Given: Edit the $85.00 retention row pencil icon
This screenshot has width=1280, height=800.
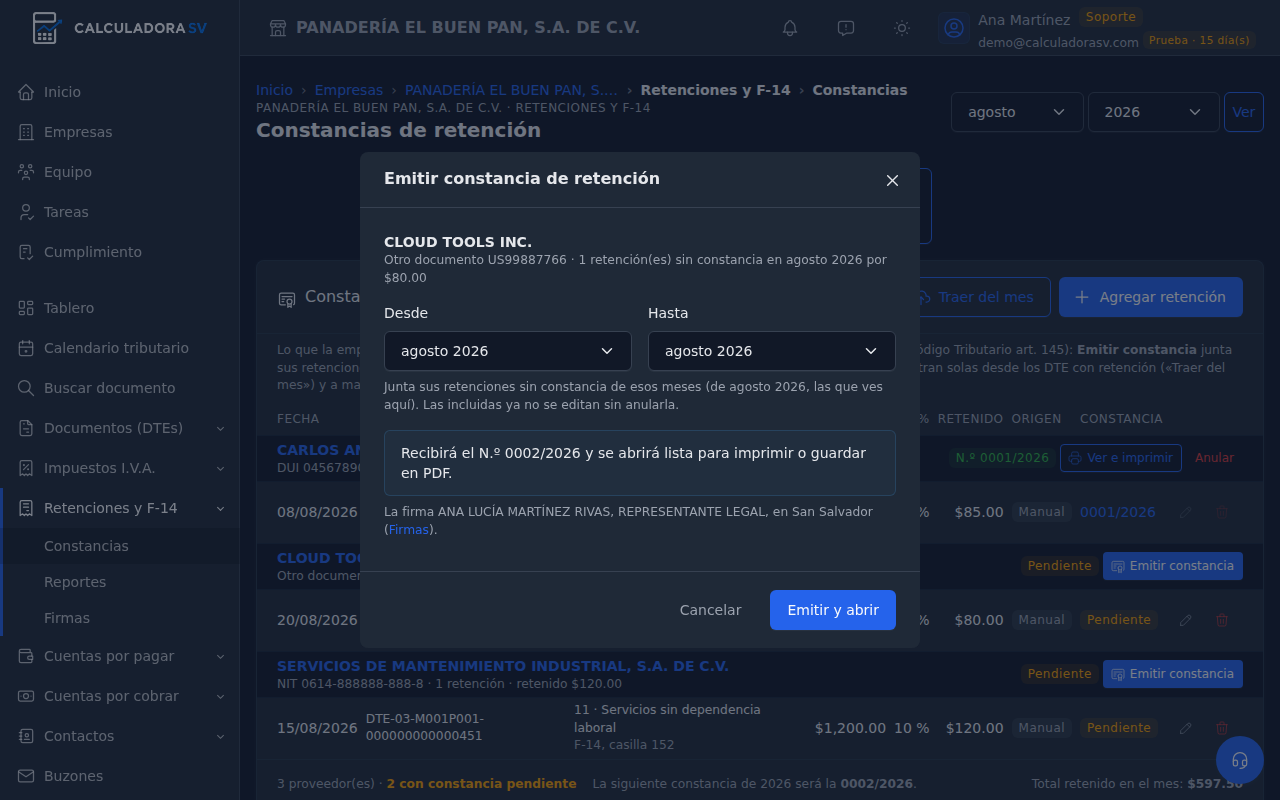Looking at the screenshot, I should tap(1186, 512).
